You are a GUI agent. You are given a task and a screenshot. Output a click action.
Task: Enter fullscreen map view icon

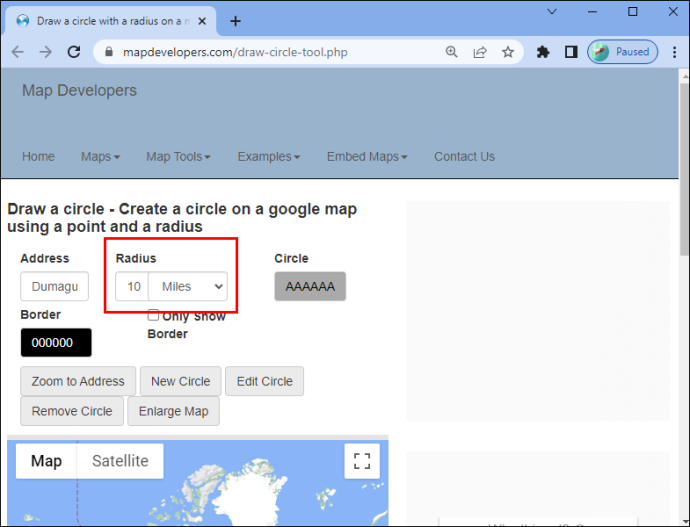[362, 461]
